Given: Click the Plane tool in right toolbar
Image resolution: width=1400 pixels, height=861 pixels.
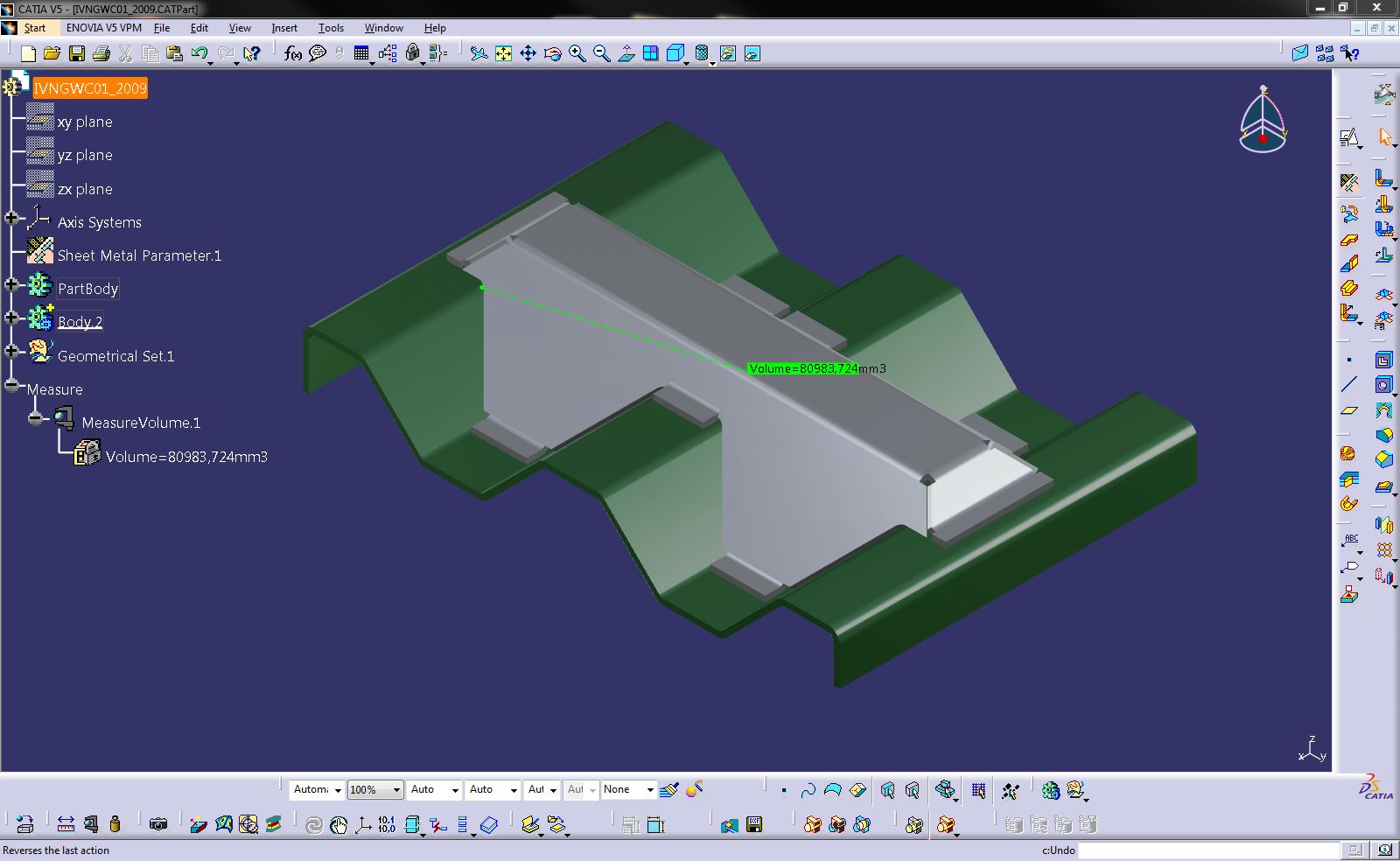Looking at the screenshot, I should (1349, 409).
